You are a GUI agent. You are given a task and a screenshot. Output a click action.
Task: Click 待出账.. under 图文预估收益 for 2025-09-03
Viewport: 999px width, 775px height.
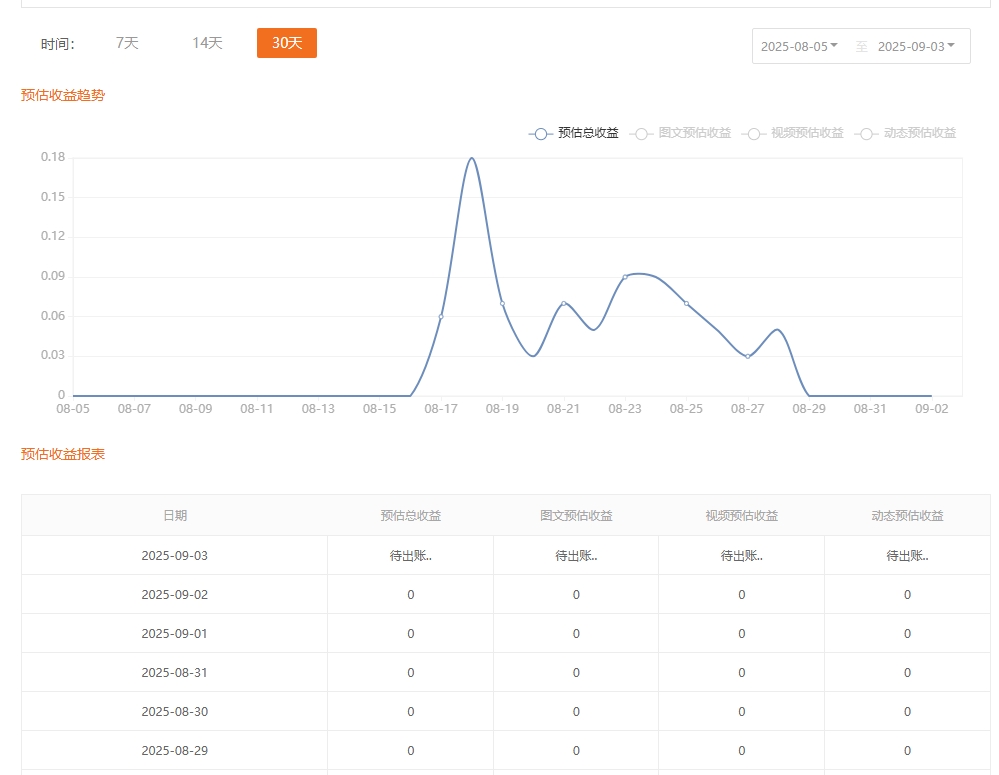click(576, 555)
